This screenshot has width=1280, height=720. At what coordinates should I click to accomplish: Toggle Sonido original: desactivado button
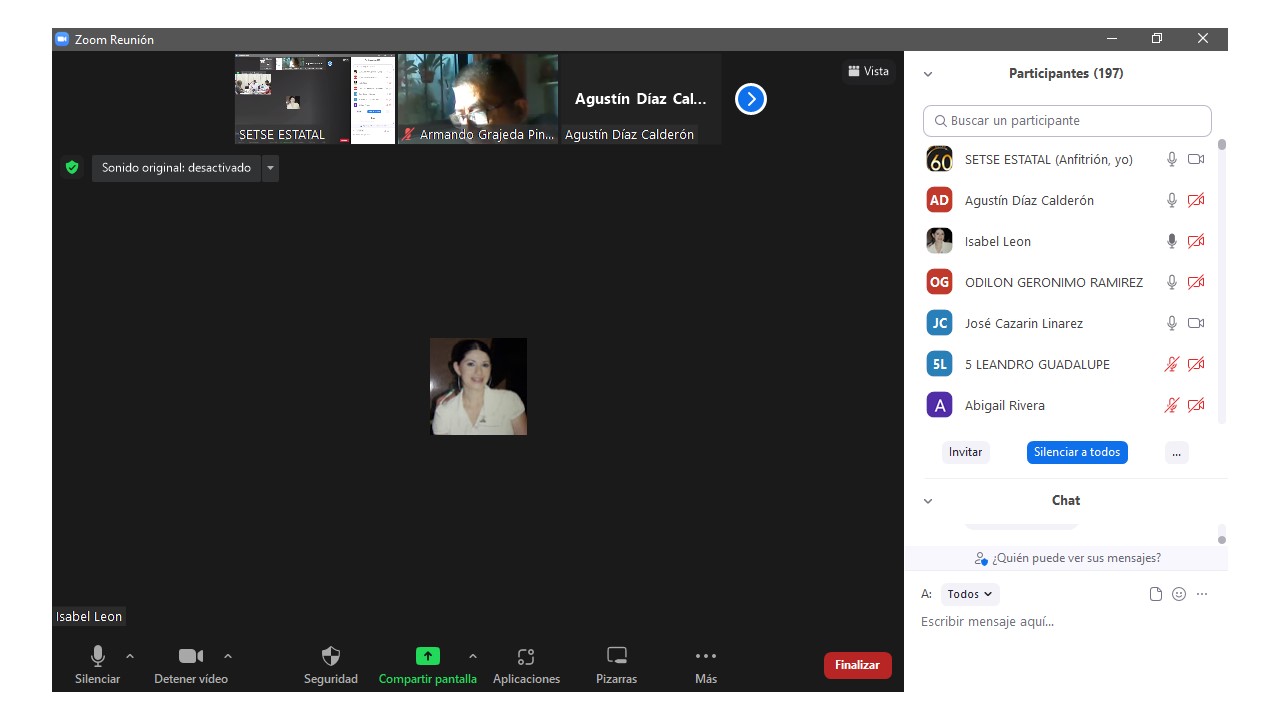(x=177, y=168)
